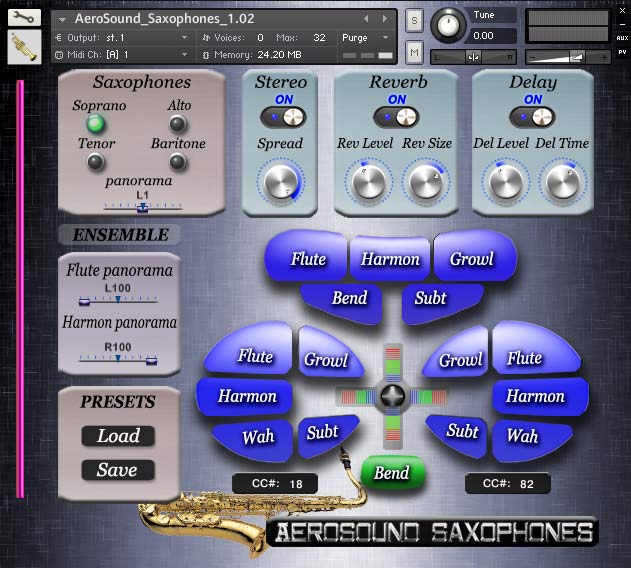Click the green Bend button

[393, 473]
